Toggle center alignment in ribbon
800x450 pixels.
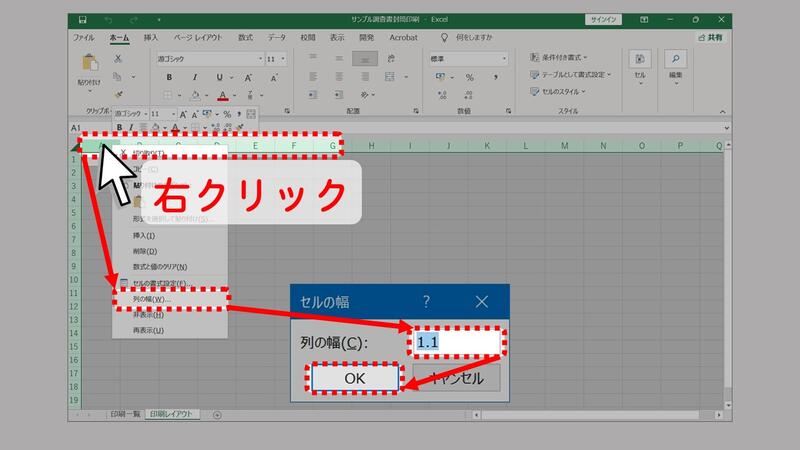(339, 77)
